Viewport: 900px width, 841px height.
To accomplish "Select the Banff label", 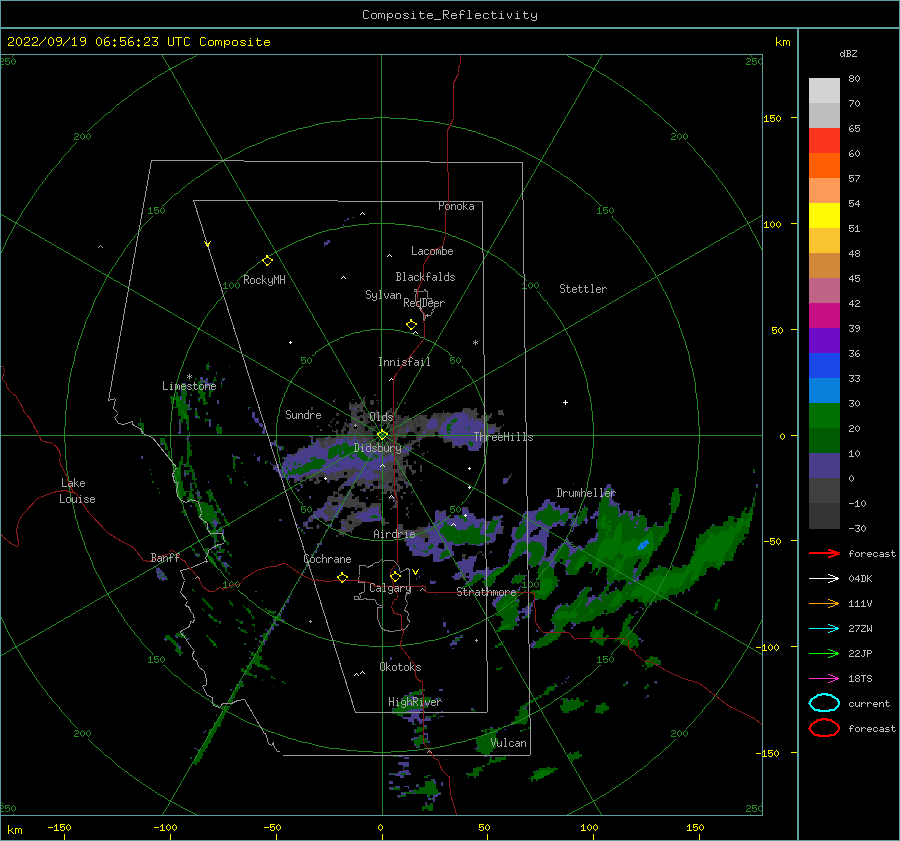I will [x=165, y=557].
